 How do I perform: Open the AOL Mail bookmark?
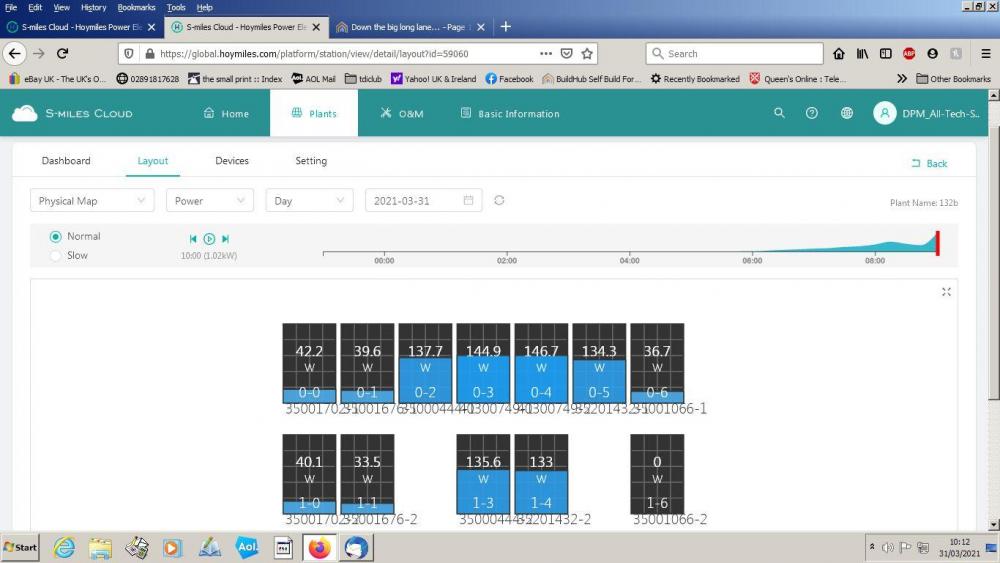pos(313,78)
